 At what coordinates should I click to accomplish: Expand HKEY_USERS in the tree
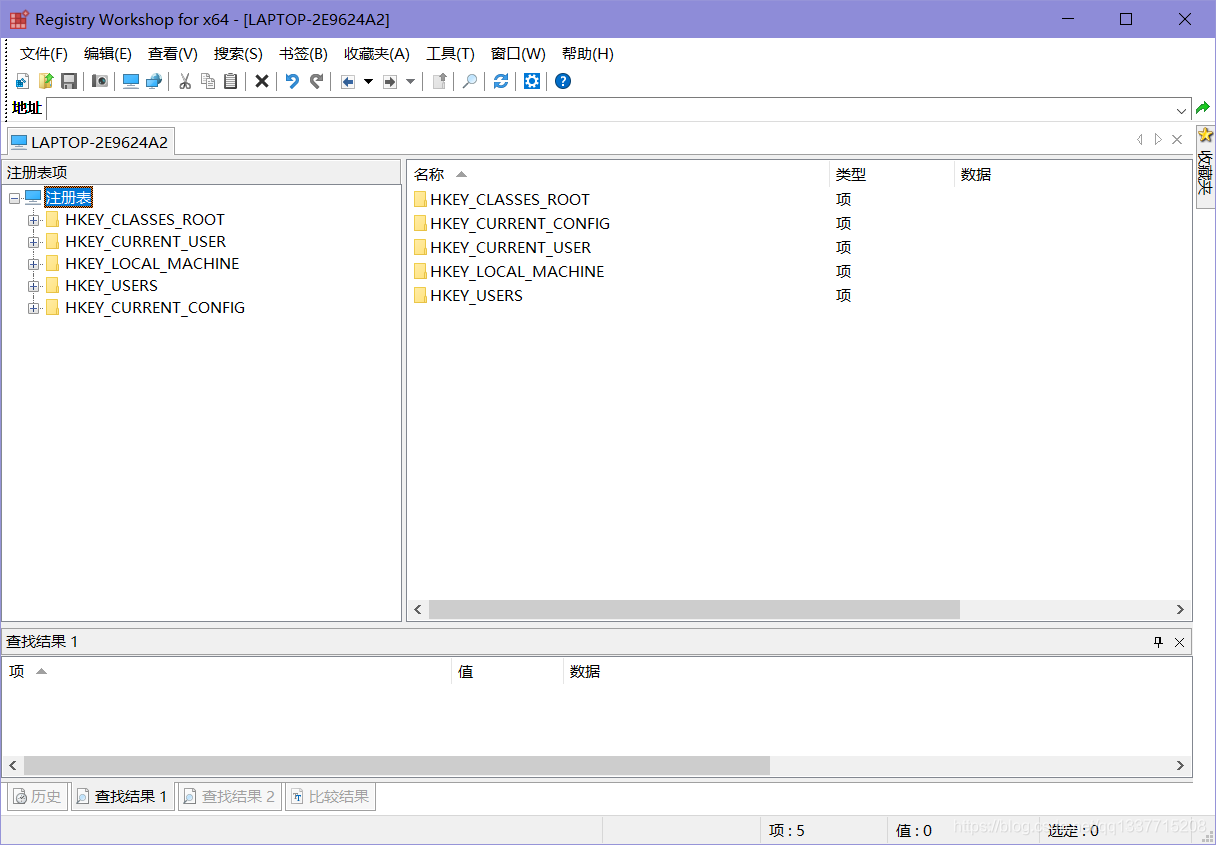(x=34, y=286)
